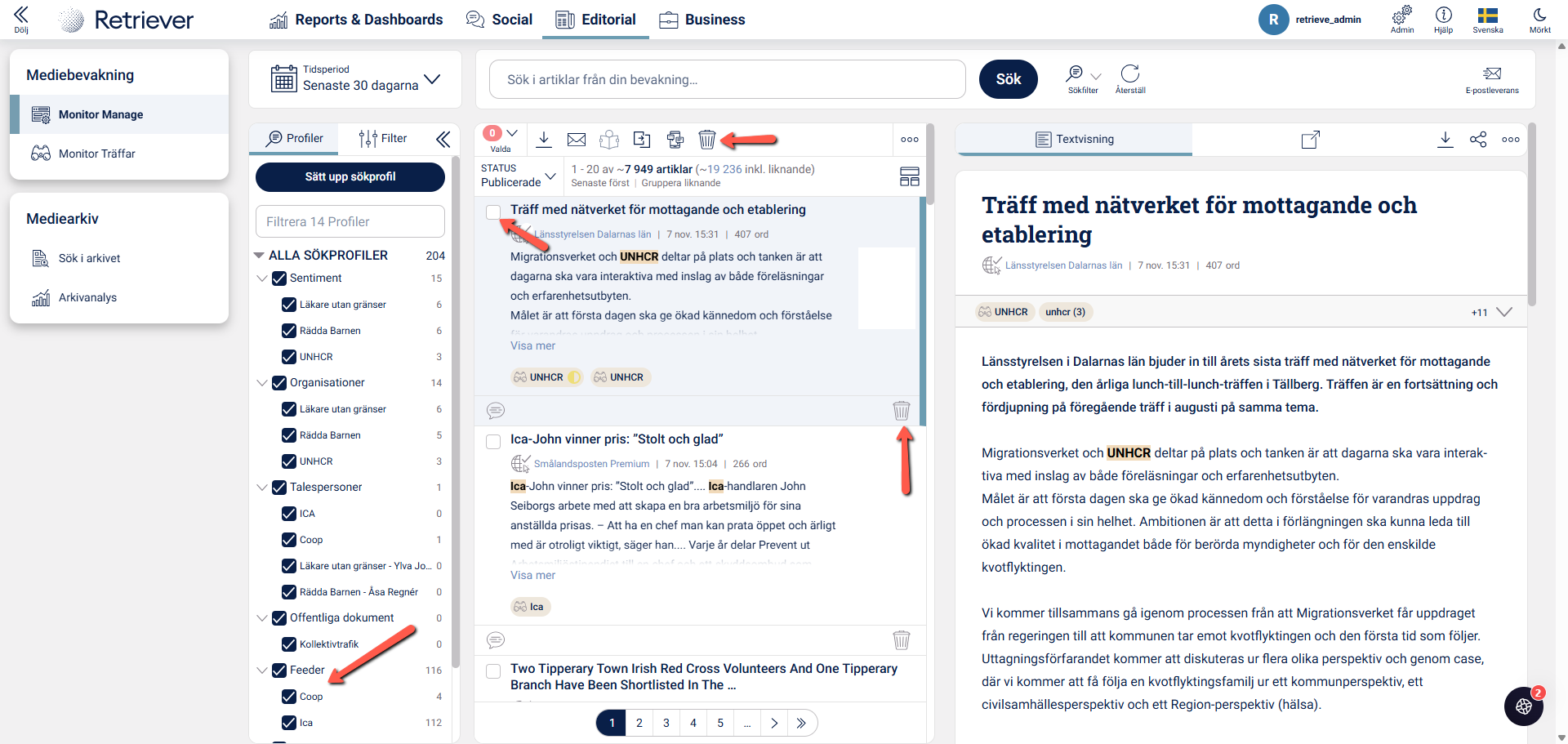Open the Business tab
Screen dimensions: 1568x744
702,20
